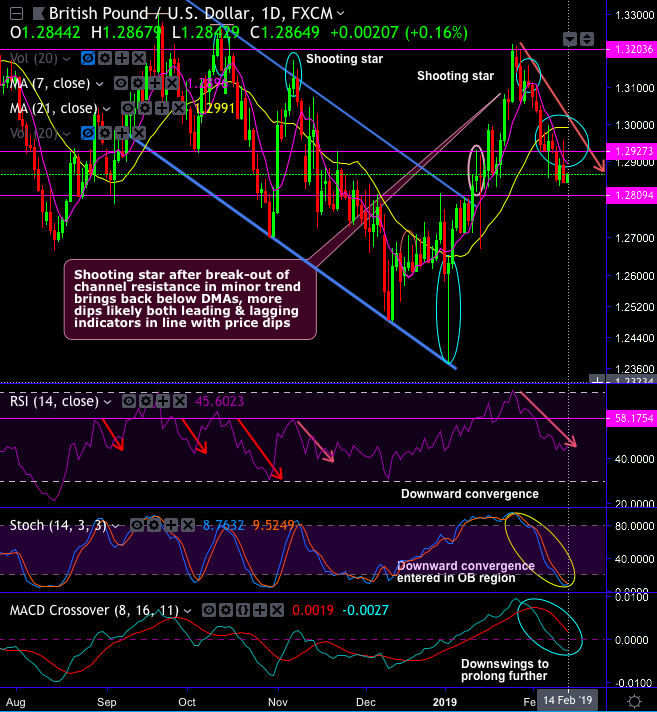Open the MACD Crossover source code braces icon
This screenshot has width=657, height=712.
(x=243, y=610)
